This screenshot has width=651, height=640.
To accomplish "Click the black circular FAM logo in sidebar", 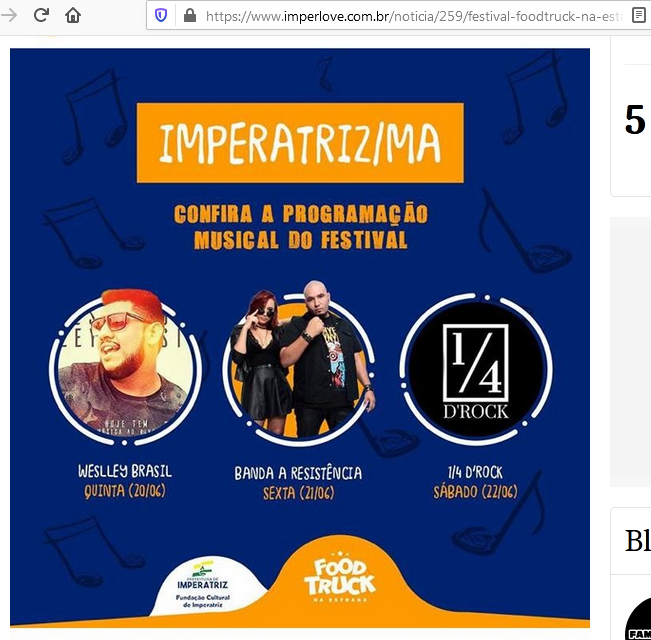I will (x=638, y=619).
